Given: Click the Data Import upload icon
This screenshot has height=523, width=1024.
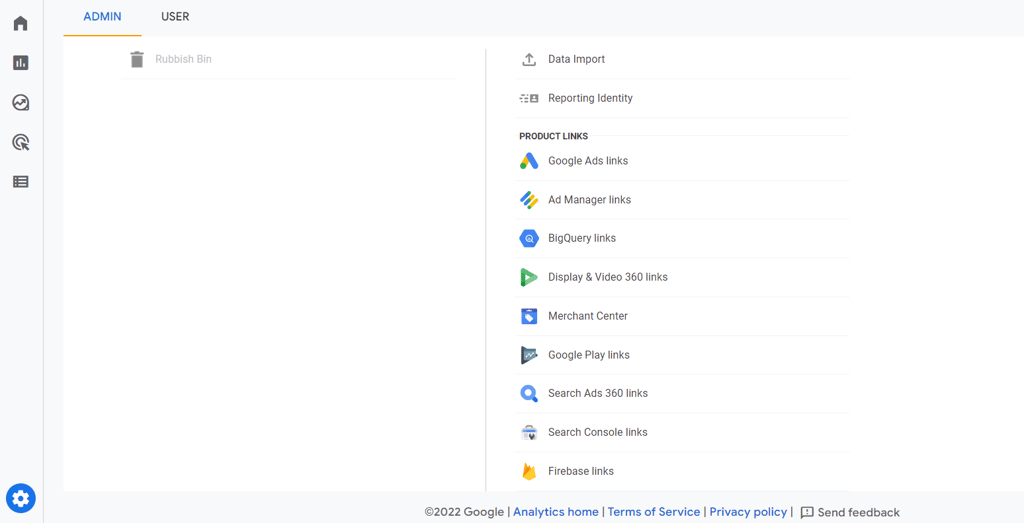Looking at the screenshot, I should [529, 59].
